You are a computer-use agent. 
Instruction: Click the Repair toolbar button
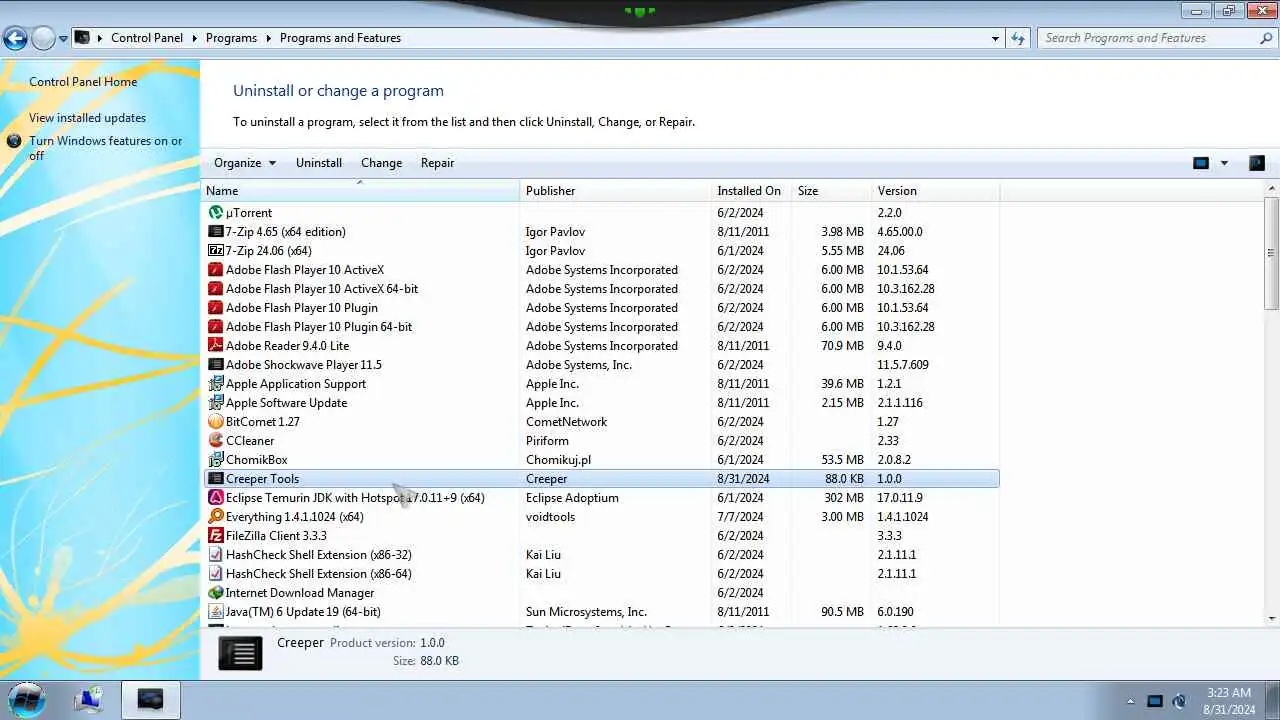pyautogui.click(x=437, y=163)
